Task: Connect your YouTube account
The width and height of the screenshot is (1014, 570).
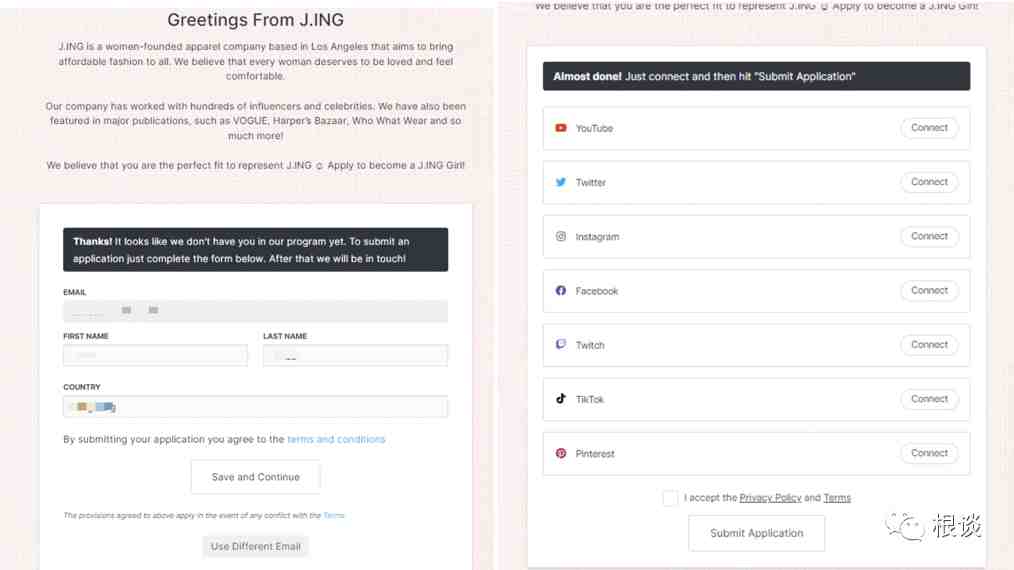Action: [929, 128]
